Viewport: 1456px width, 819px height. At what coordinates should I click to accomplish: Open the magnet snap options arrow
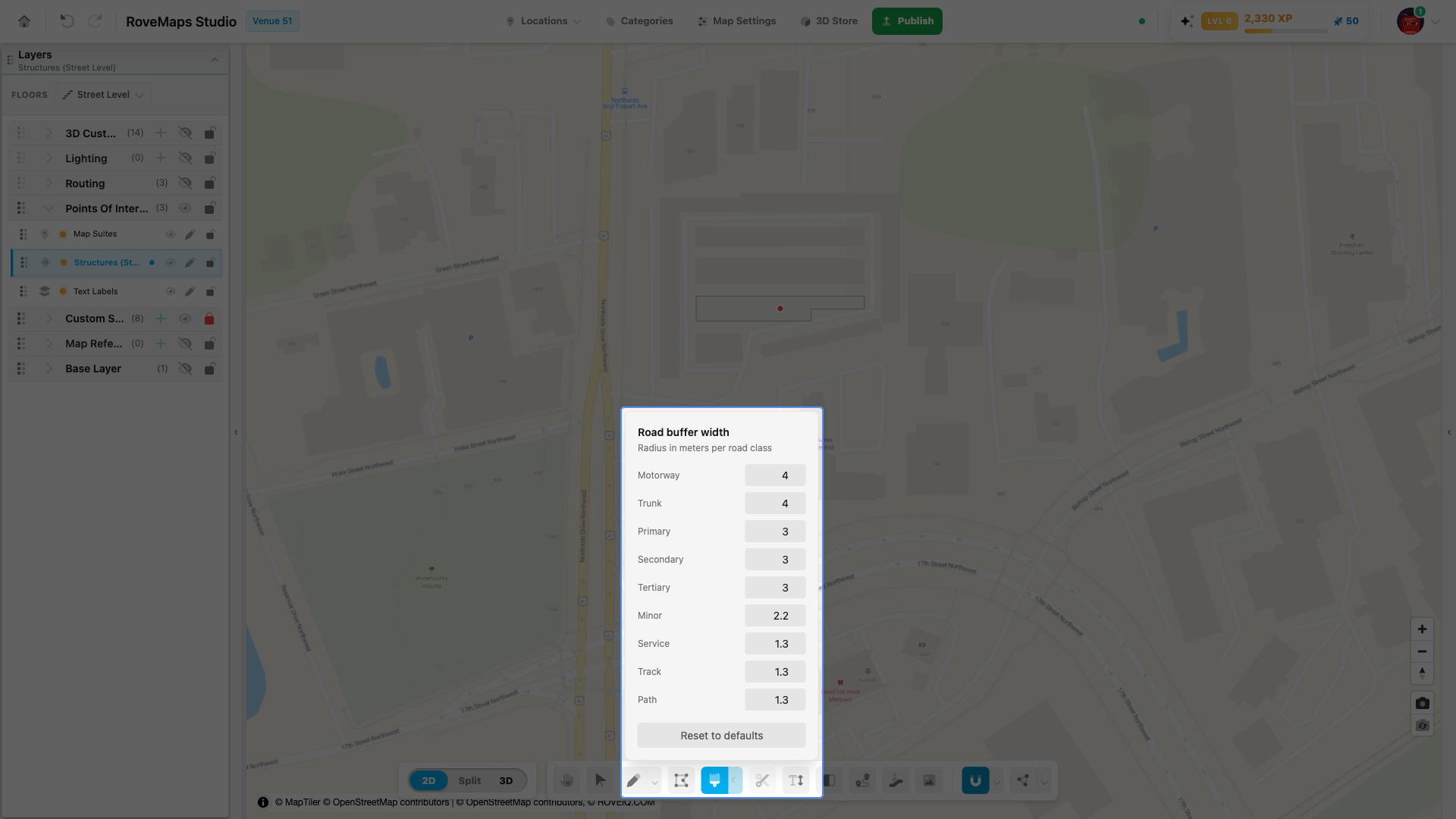[997, 781]
